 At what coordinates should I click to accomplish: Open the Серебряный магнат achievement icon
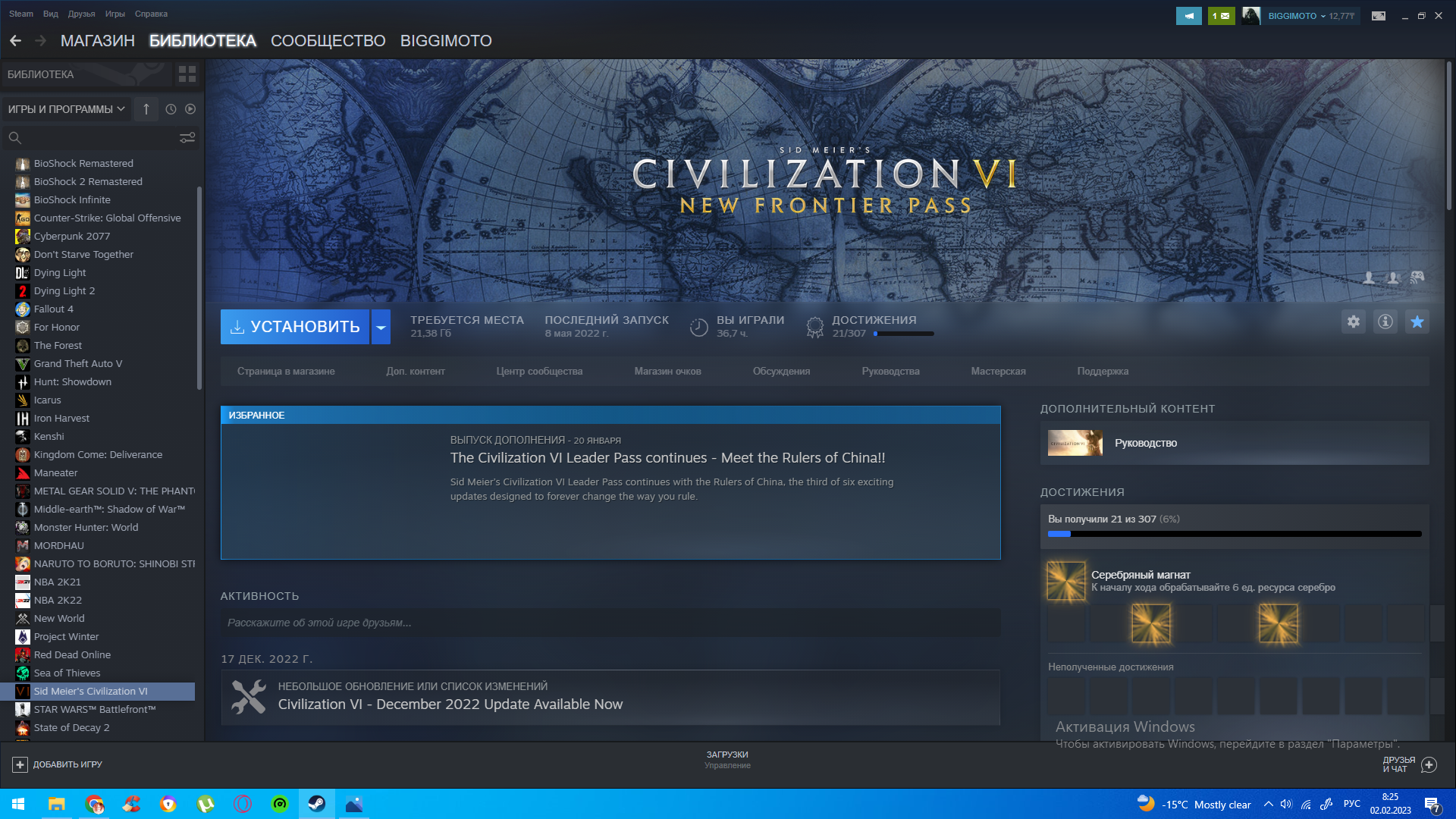pyautogui.click(x=1066, y=581)
